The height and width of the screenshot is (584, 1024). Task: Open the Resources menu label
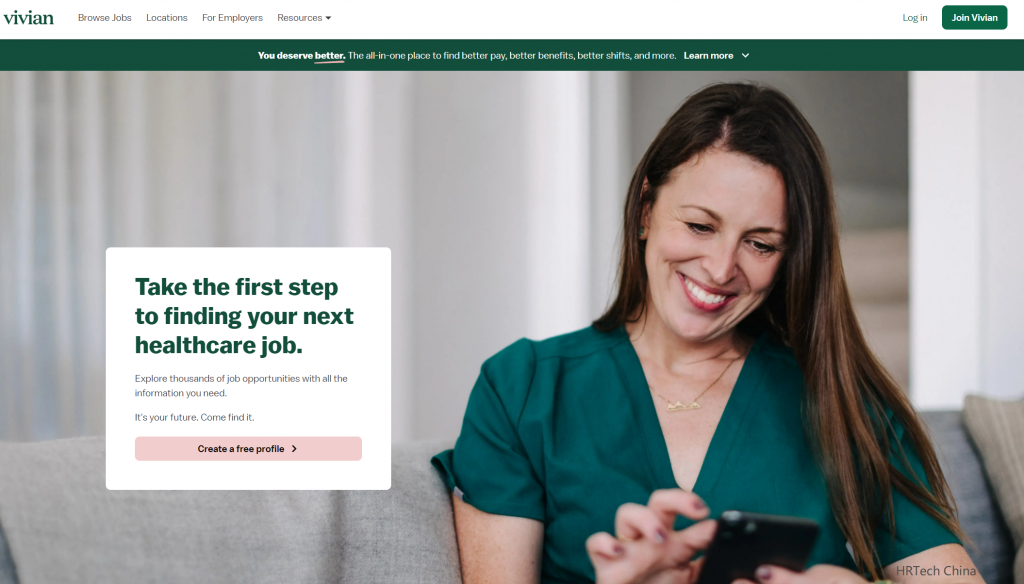[299, 18]
